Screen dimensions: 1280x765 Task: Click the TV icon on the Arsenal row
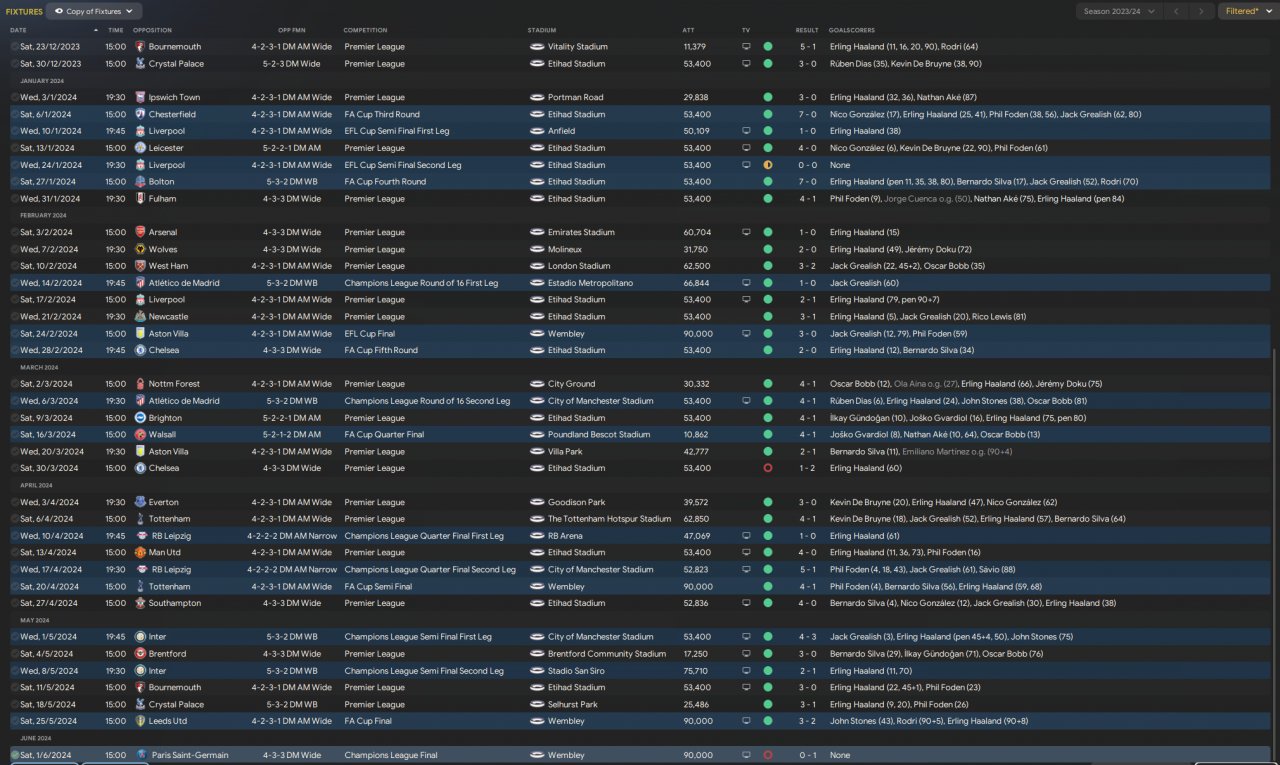click(746, 233)
